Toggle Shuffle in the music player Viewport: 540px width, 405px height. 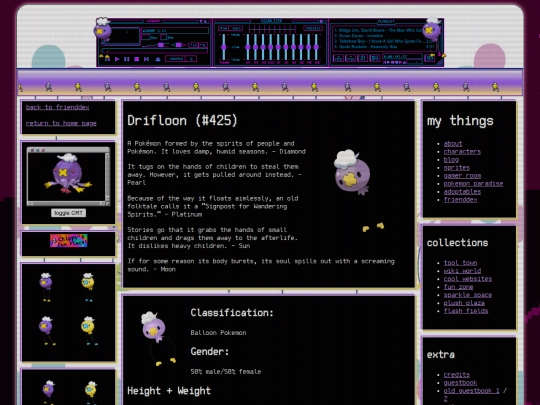pos(176,59)
